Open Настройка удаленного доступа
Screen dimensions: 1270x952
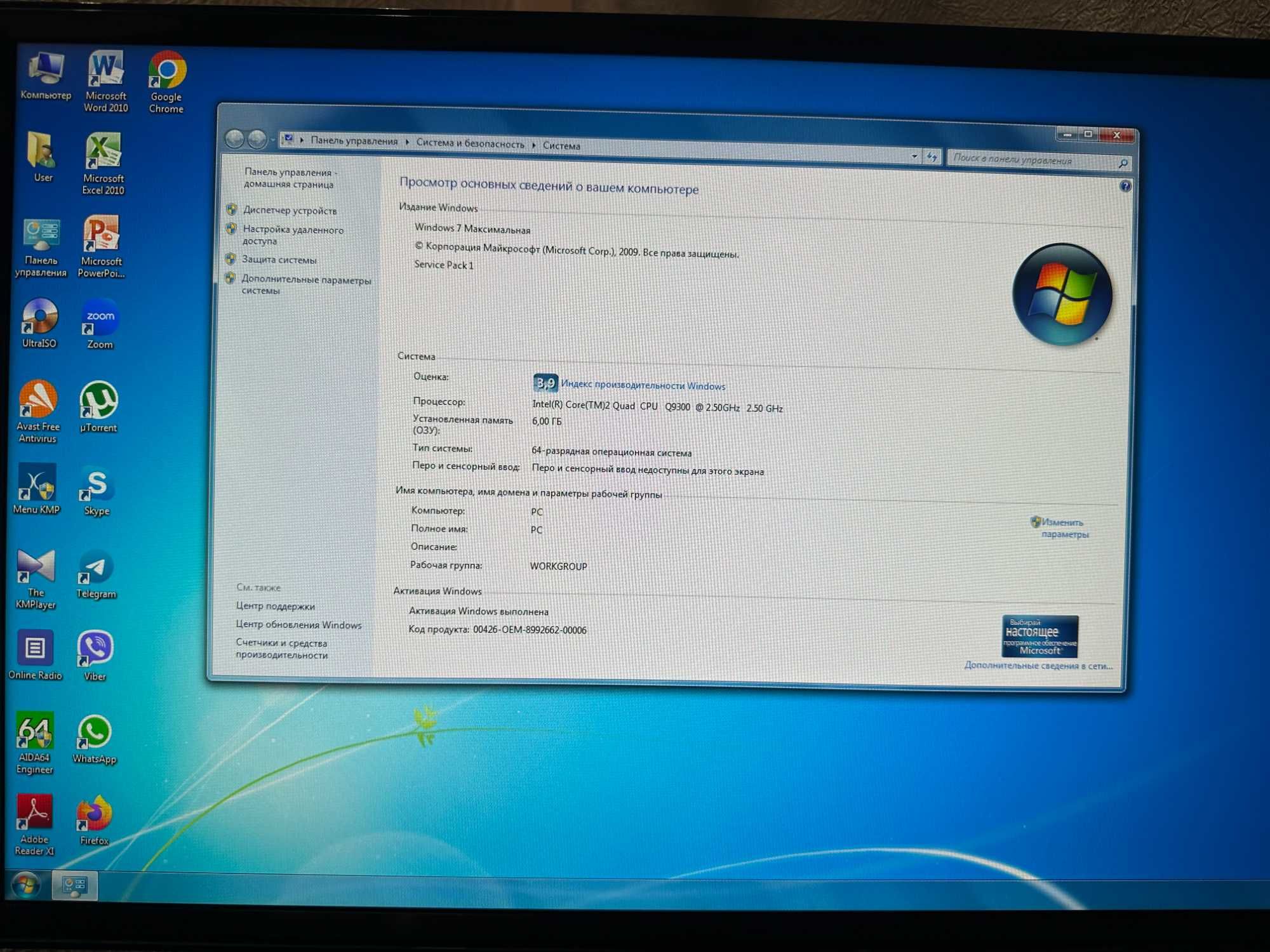[x=293, y=235]
